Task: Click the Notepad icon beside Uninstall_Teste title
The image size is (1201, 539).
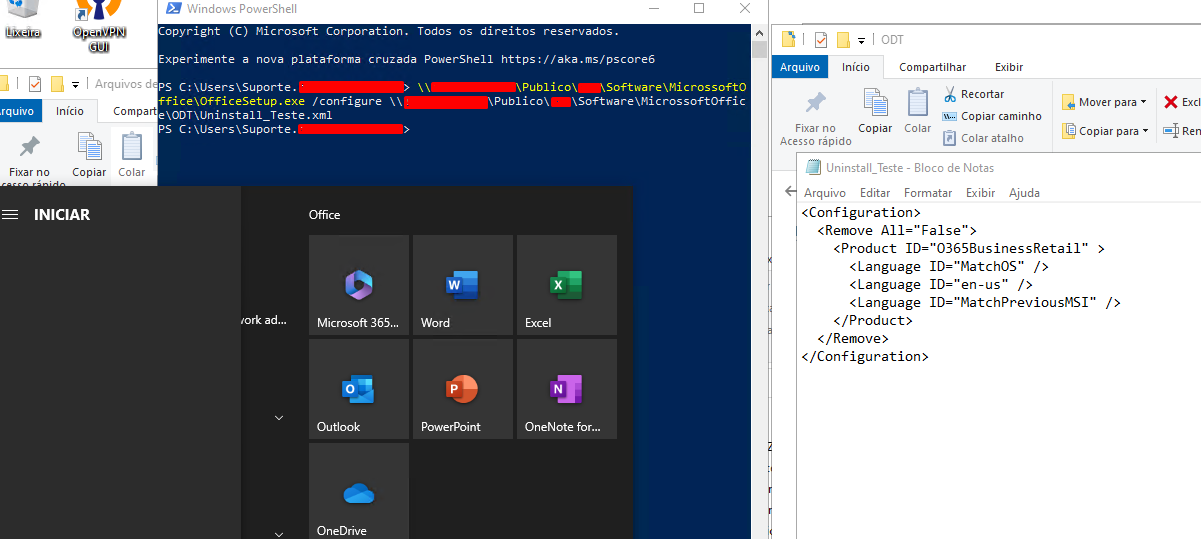Action: tap(815, 168)
